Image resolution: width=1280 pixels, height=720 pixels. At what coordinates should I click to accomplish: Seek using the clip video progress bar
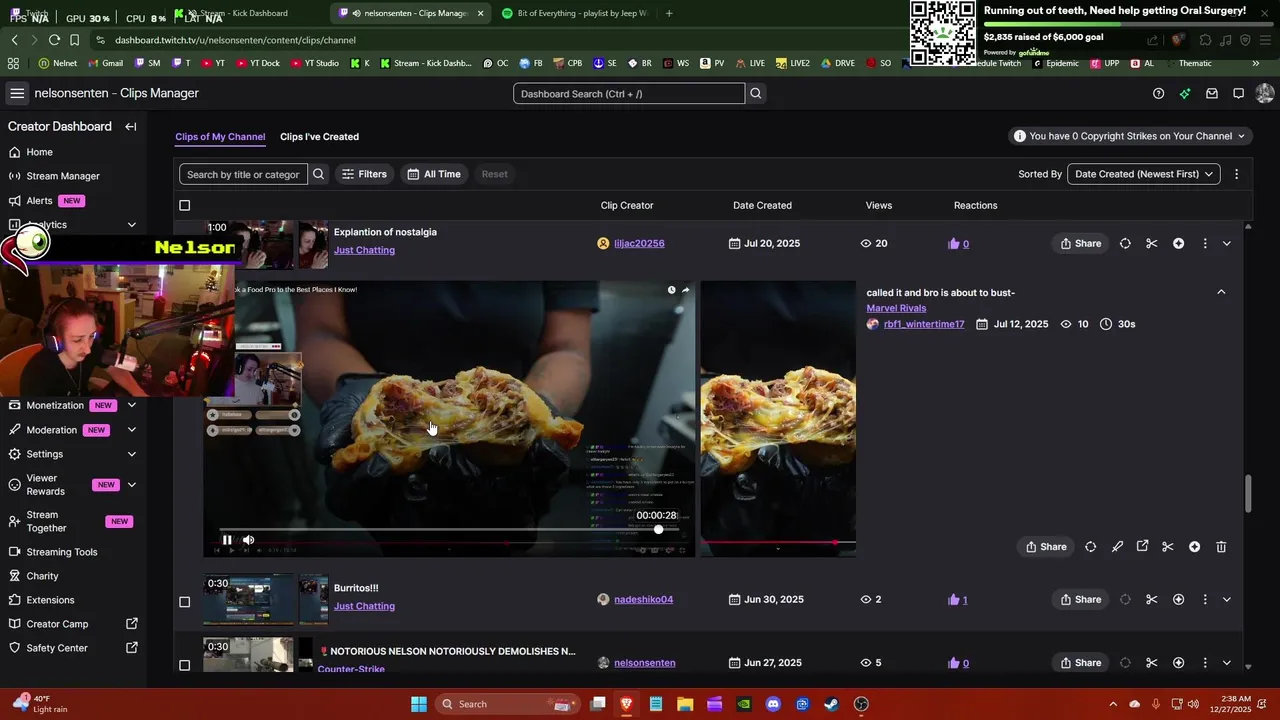(x=449, y=529)
